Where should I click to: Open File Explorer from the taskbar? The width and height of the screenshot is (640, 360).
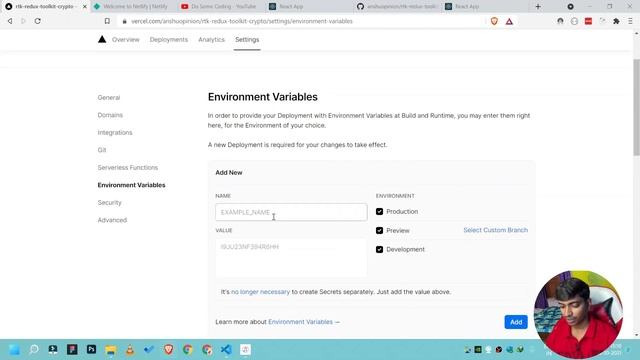tap(111, 350)
